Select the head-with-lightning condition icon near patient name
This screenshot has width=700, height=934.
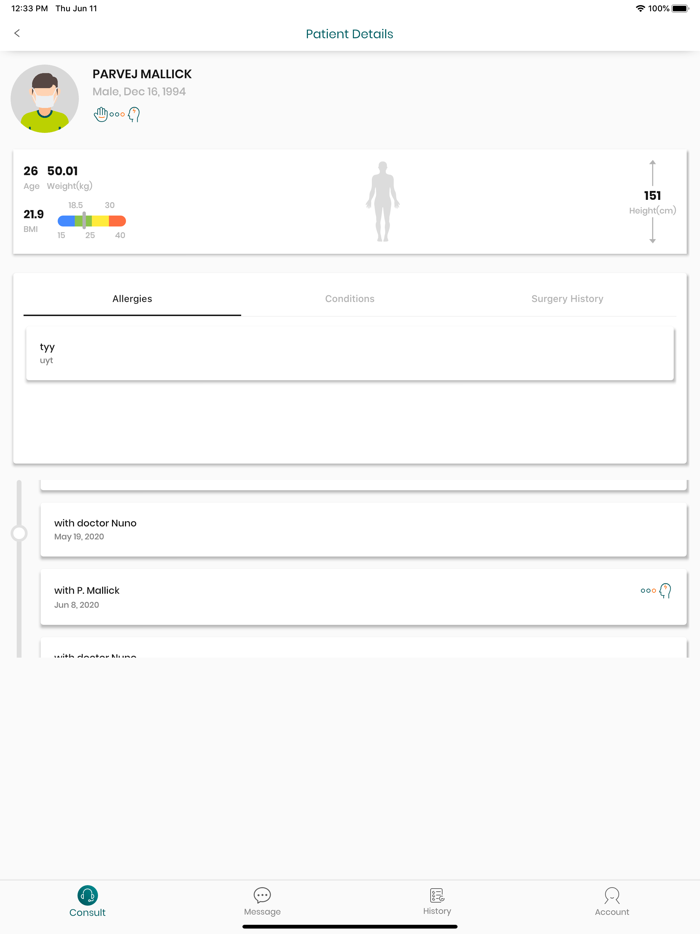point(134,114)
